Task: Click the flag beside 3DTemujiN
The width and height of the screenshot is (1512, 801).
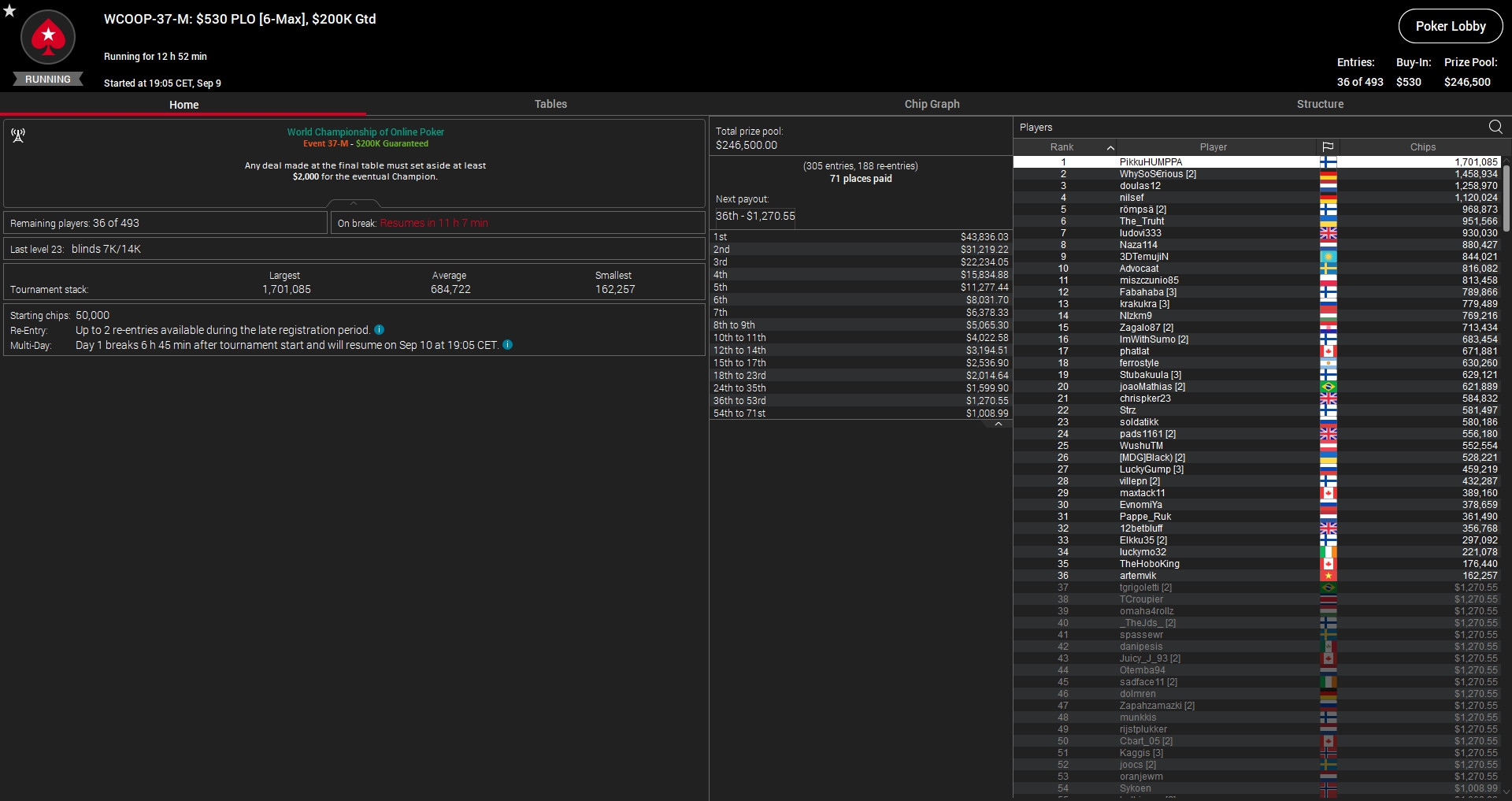Action: tap(1328, 257)
